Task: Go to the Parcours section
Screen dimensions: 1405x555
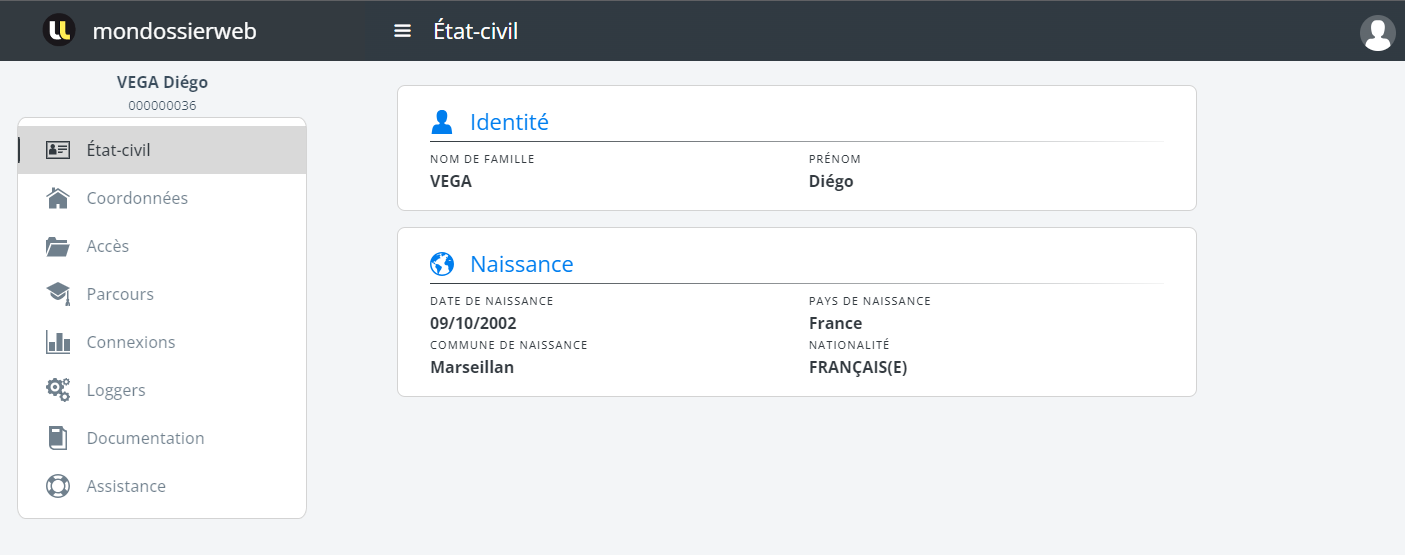Action: pyautogui.click(x=120, y=294)
